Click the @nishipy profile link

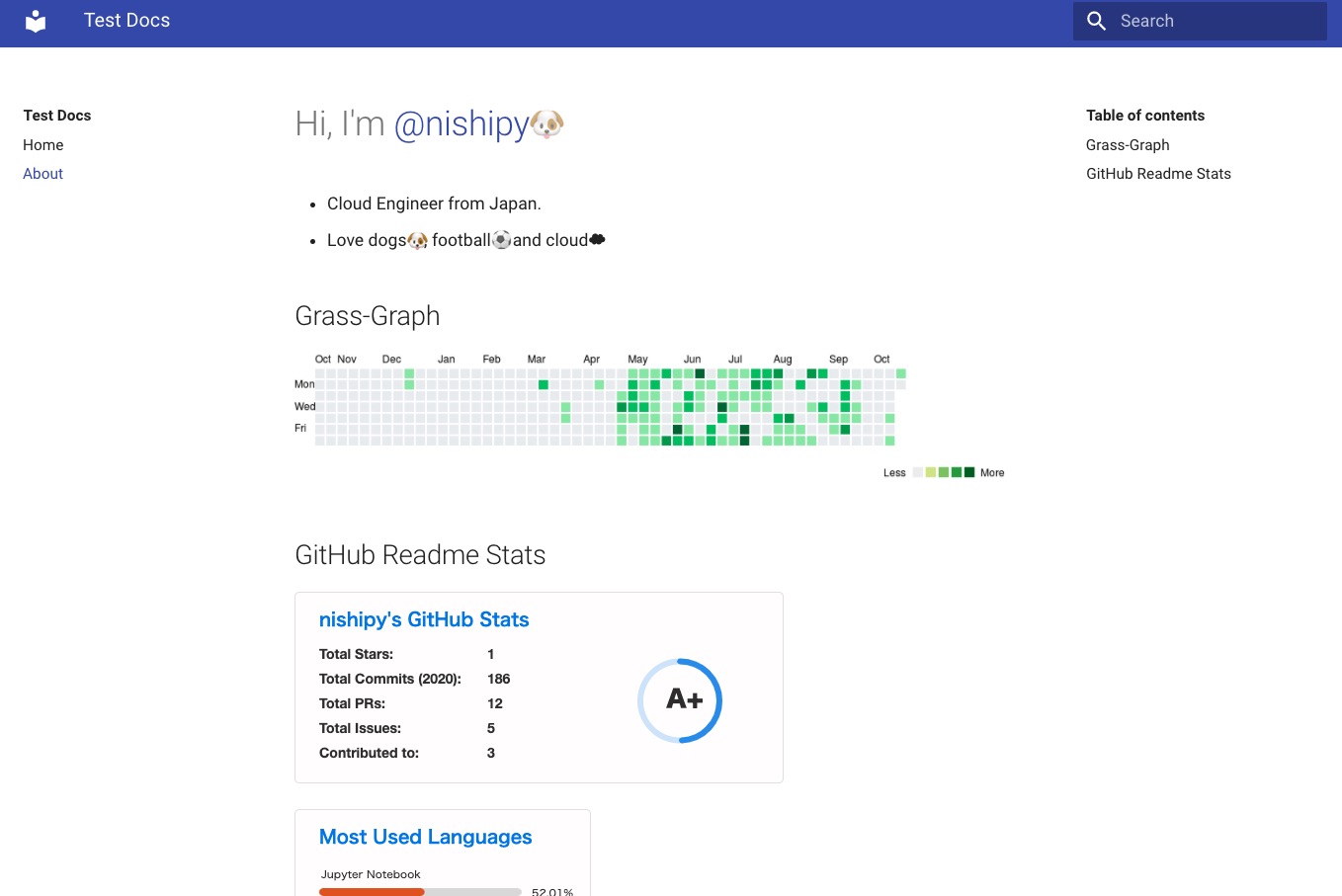(461, 123)
